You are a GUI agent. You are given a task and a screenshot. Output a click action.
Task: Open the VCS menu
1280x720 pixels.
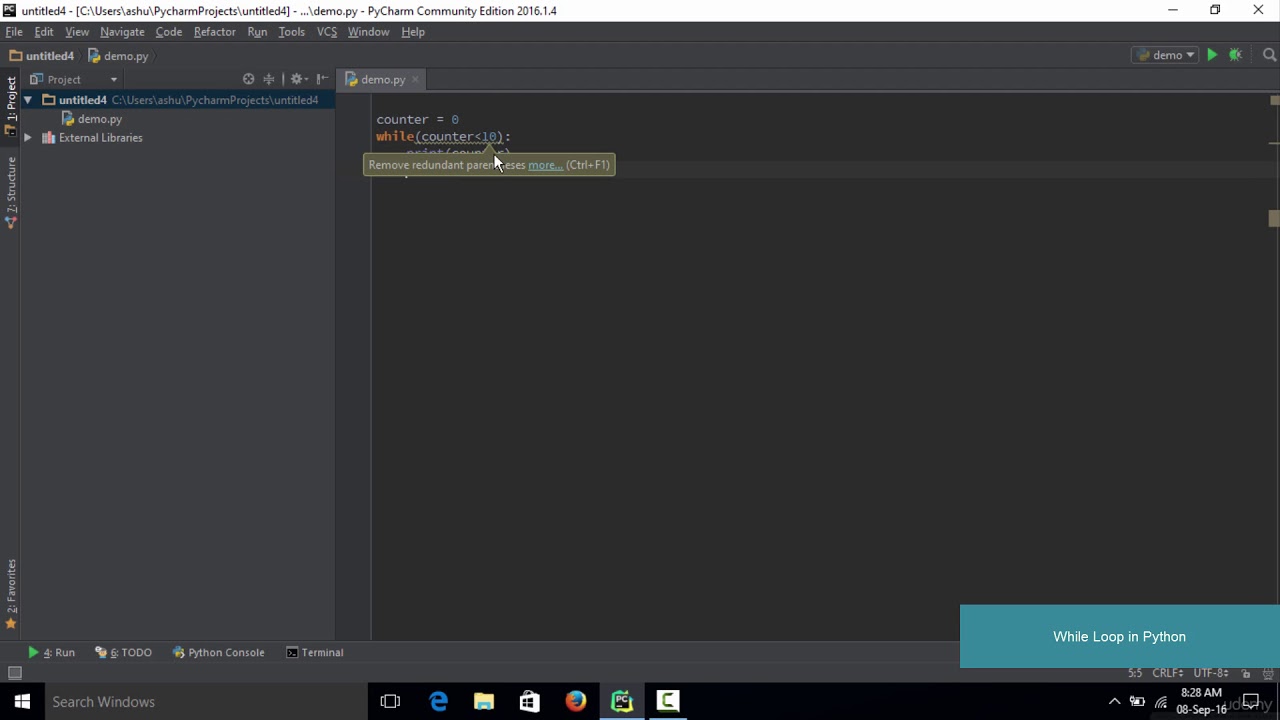pos(327,32)
